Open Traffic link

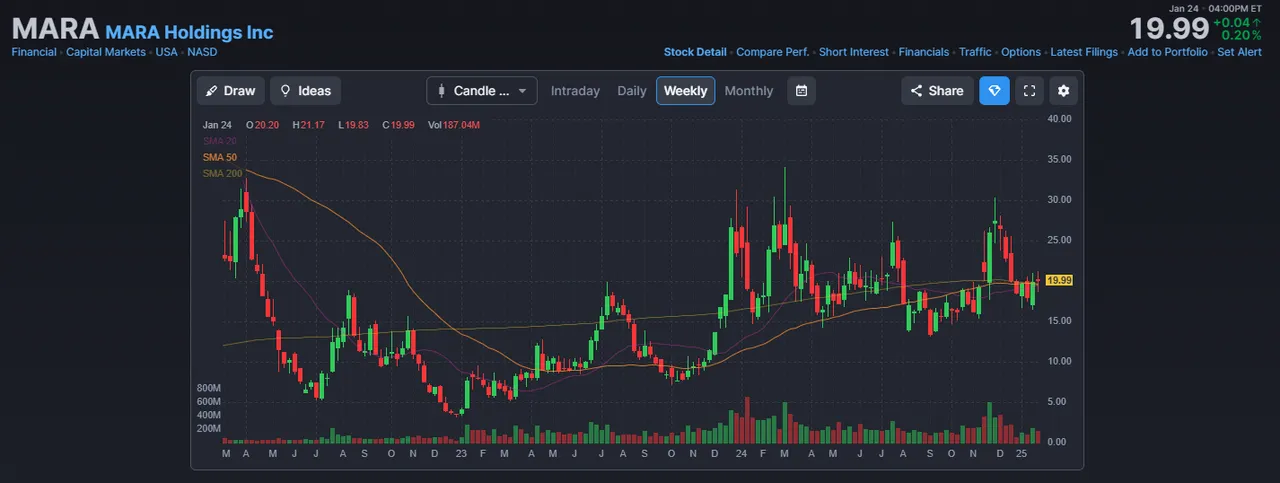pos(975,52)
